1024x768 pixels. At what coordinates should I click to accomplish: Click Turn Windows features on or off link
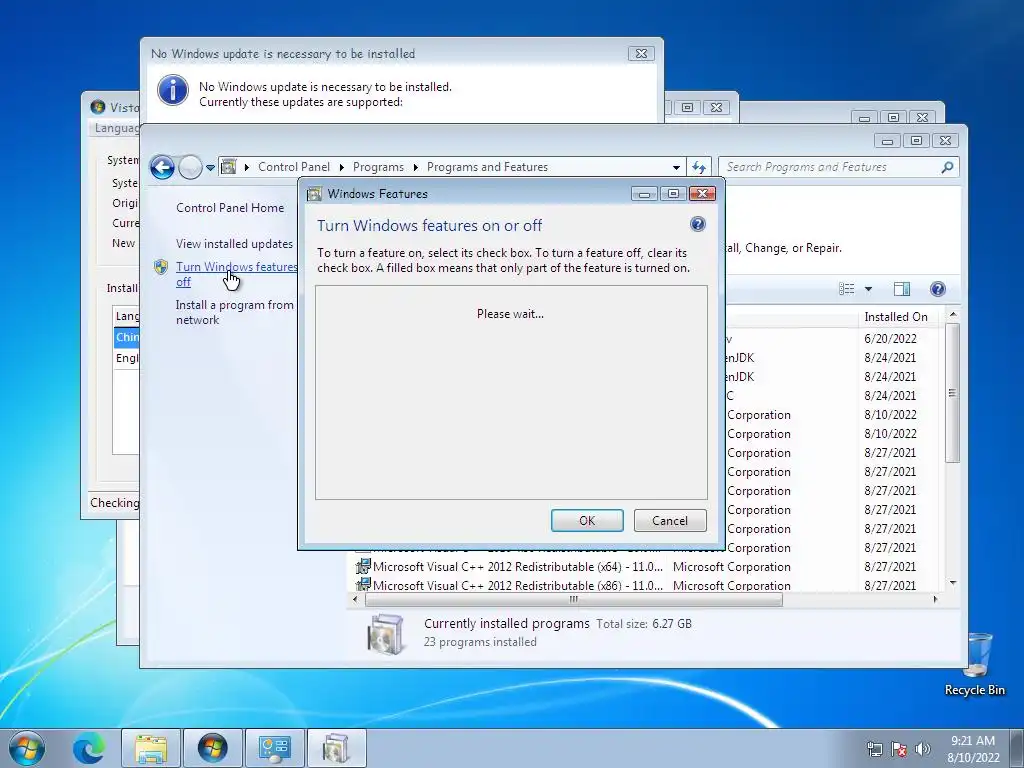tap(236, 274)
